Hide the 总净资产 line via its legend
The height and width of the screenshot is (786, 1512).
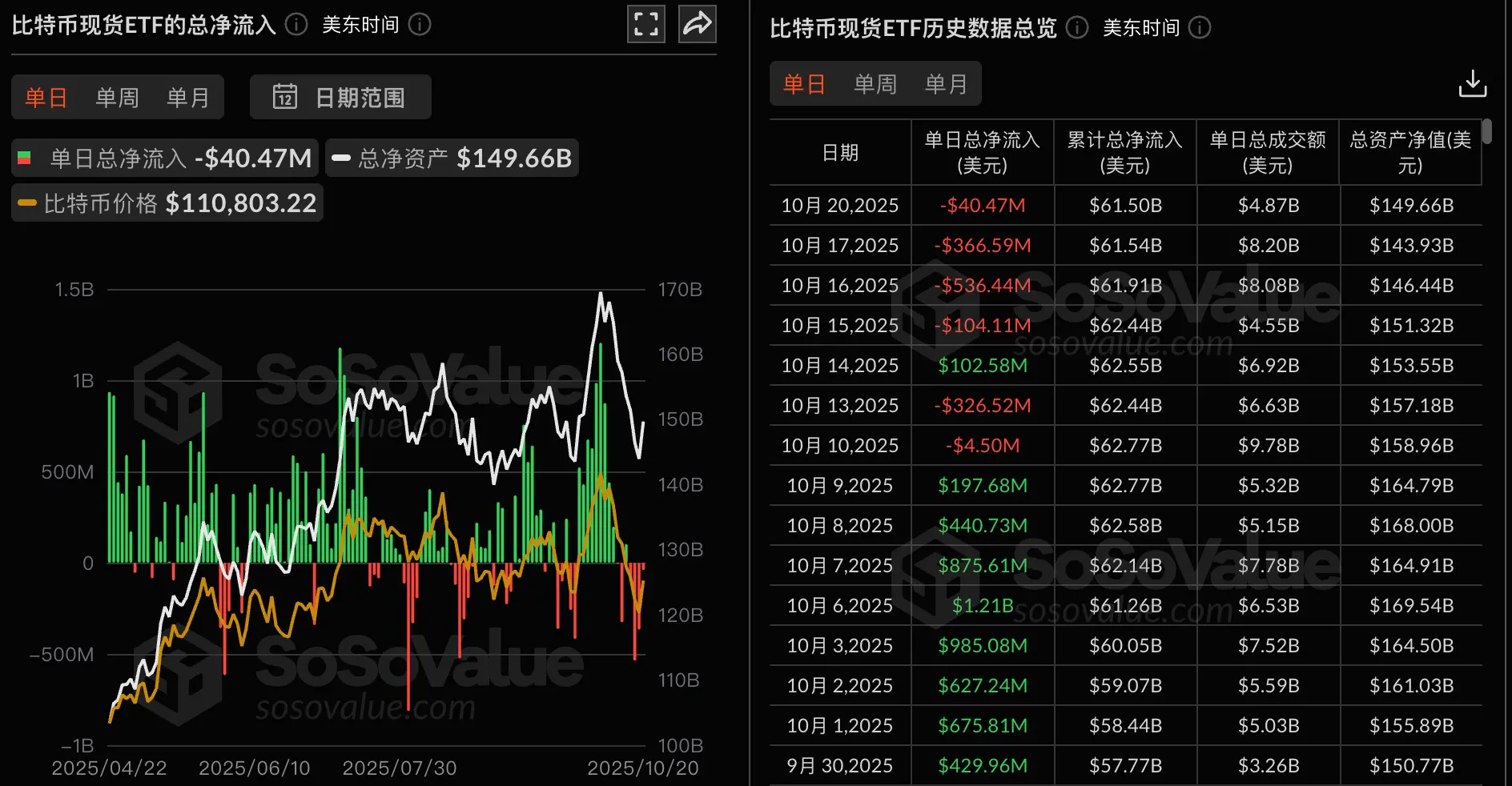click(x=452, y=158)
